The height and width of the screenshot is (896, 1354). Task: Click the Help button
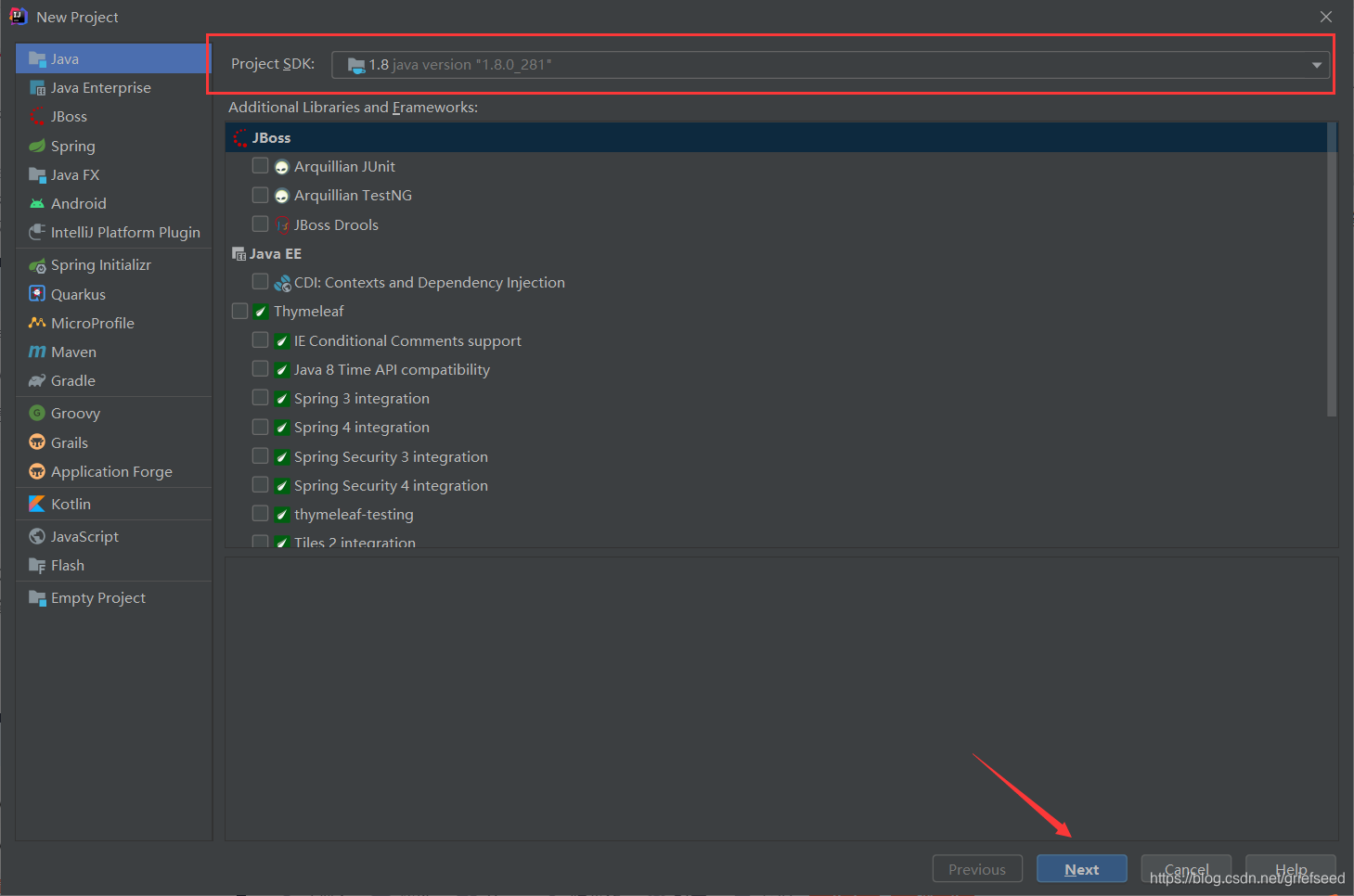[x=1291, y=869]
